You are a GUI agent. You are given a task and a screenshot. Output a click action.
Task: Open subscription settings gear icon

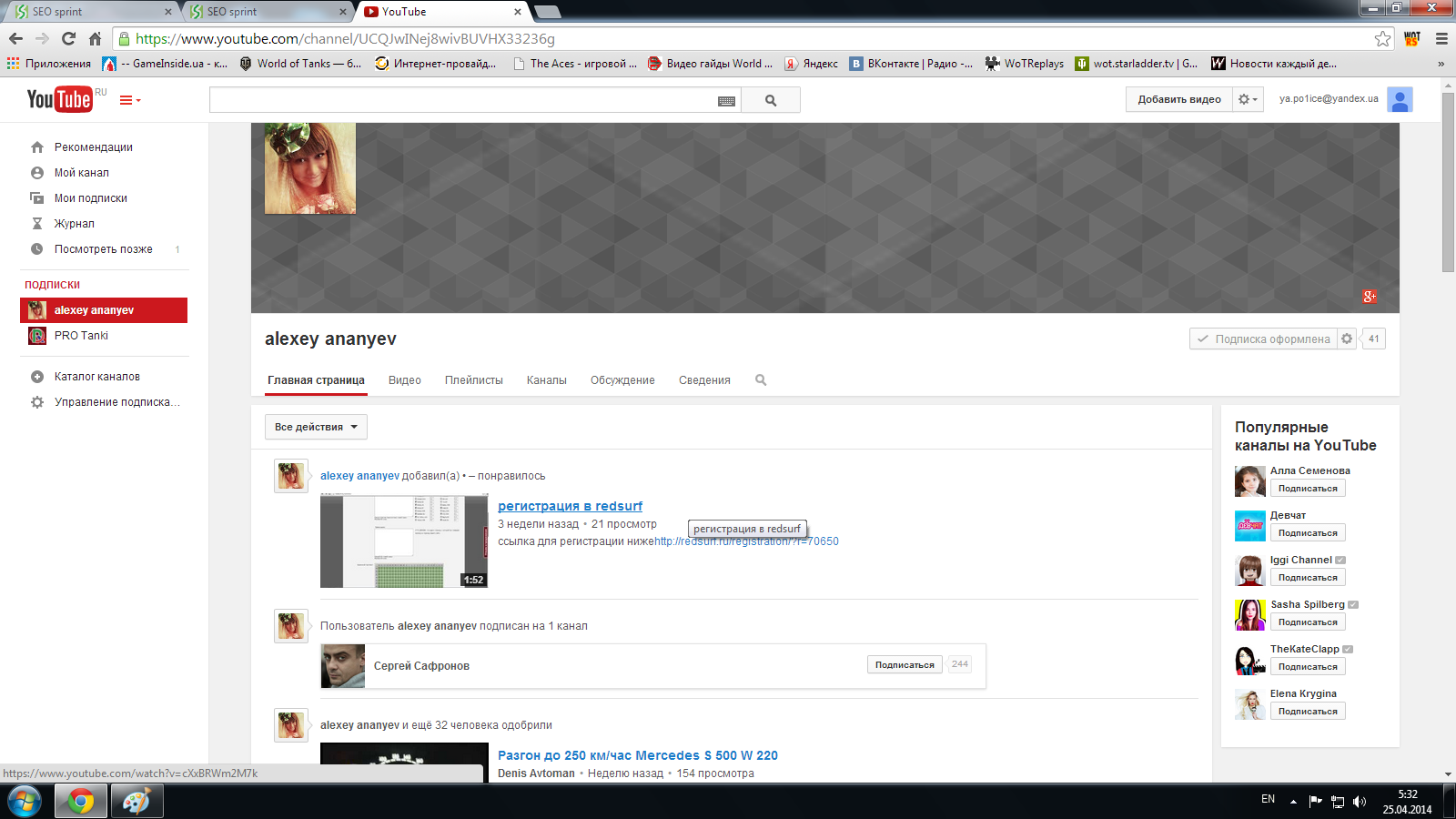point(1347,339)
